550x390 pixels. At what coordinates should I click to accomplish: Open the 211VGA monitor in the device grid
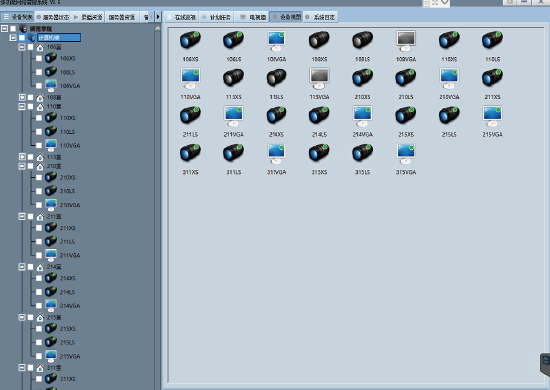coord(234,115)
